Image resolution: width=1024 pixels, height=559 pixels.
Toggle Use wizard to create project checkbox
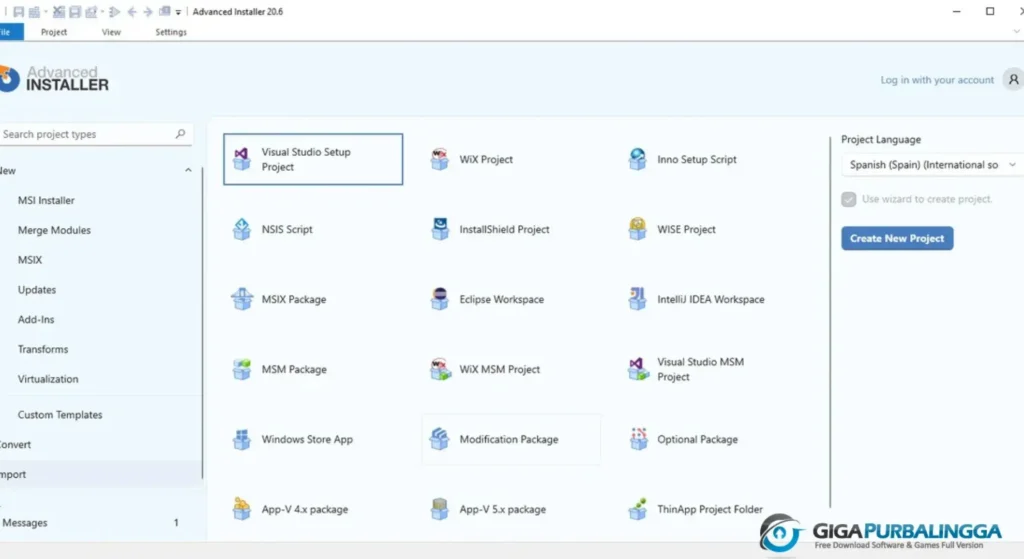pos(848,199)
